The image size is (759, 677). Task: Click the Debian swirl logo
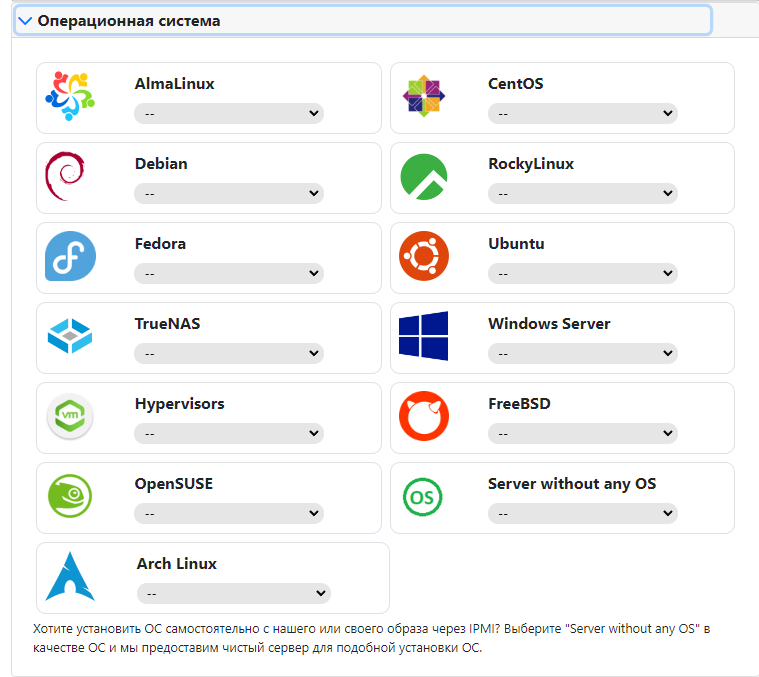(65, 176)
